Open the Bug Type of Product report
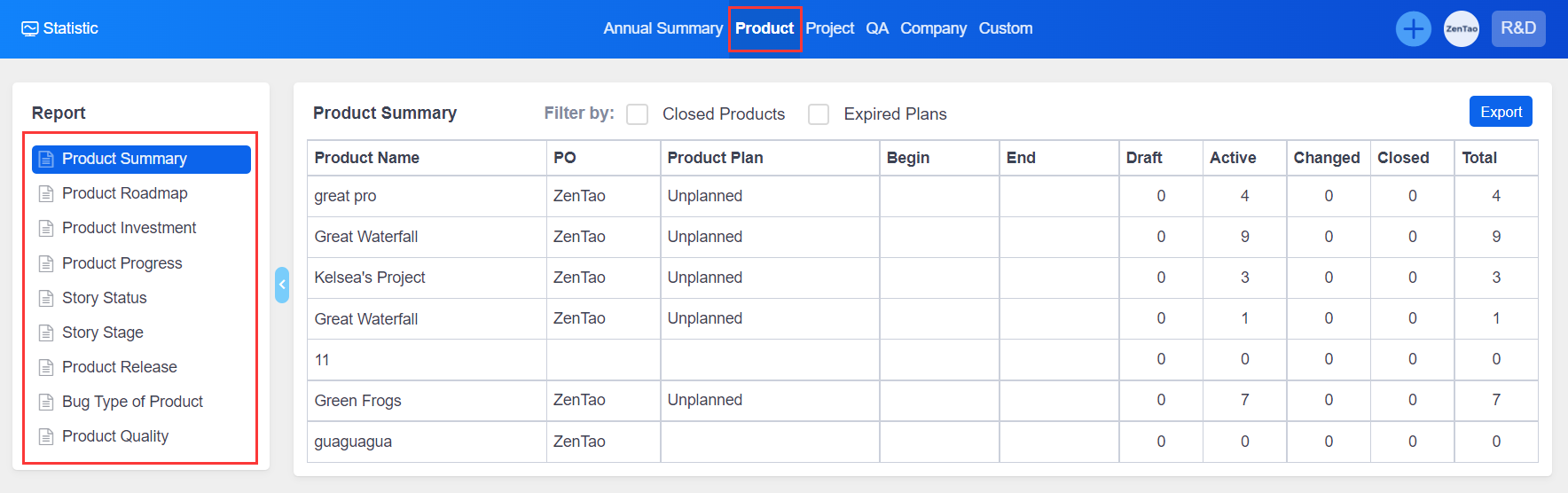The height and width of the screenshot is (493, 1568). (132, 402)
